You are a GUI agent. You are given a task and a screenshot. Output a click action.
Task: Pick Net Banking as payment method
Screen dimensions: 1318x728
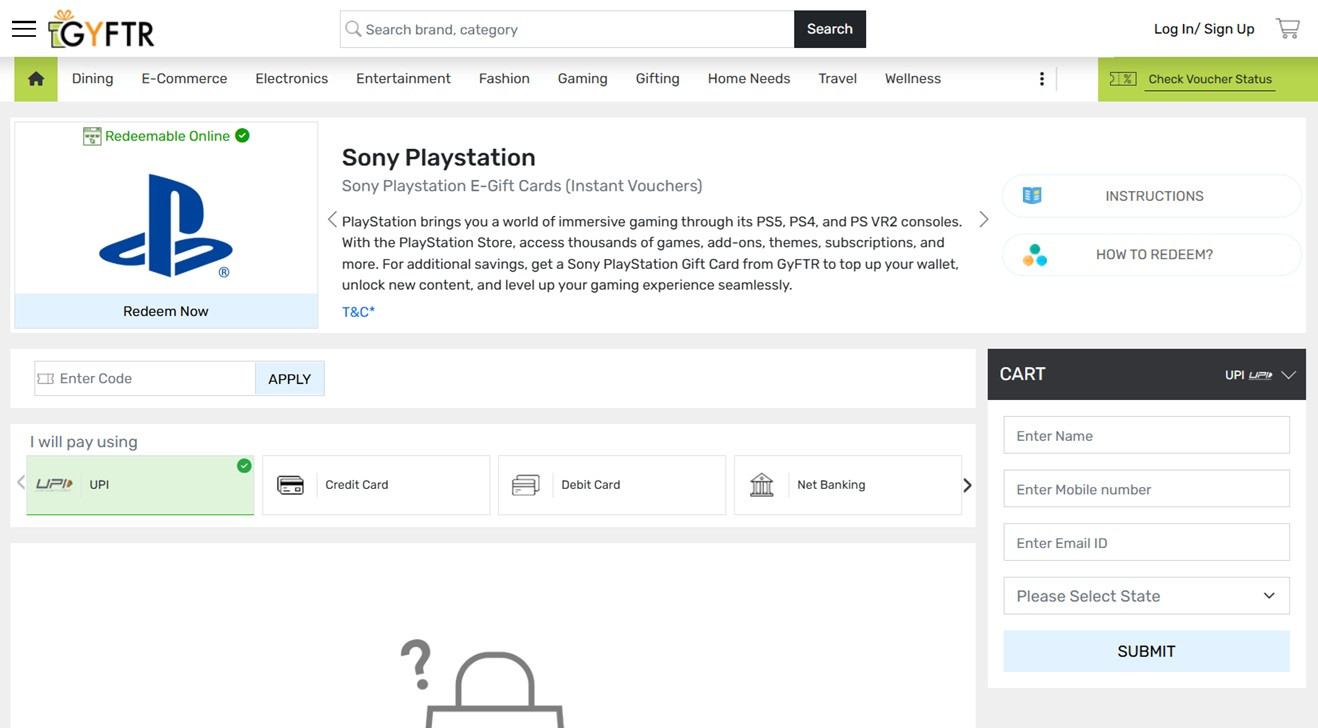[x=847, y=485]
